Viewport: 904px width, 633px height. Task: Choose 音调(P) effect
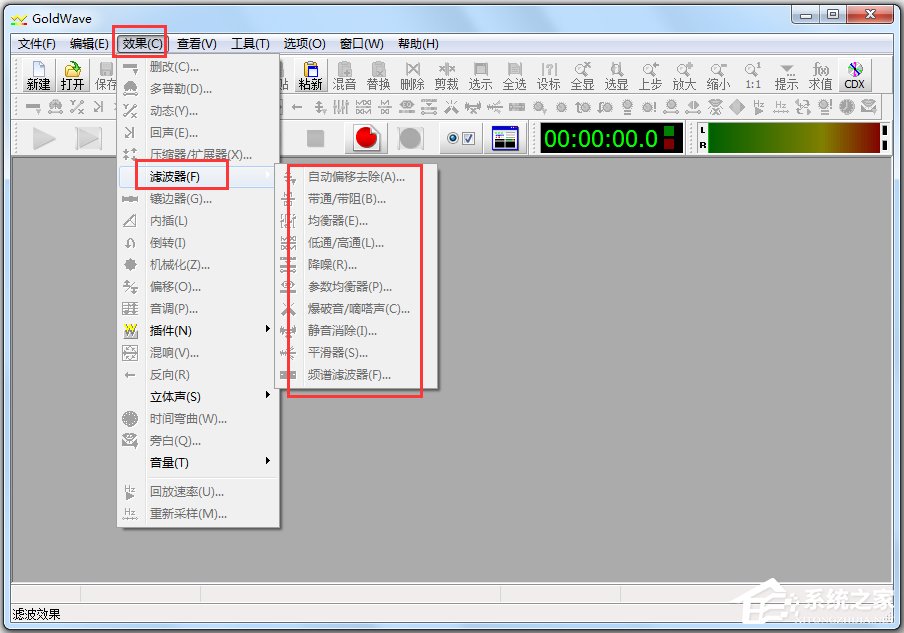(197, 308)
